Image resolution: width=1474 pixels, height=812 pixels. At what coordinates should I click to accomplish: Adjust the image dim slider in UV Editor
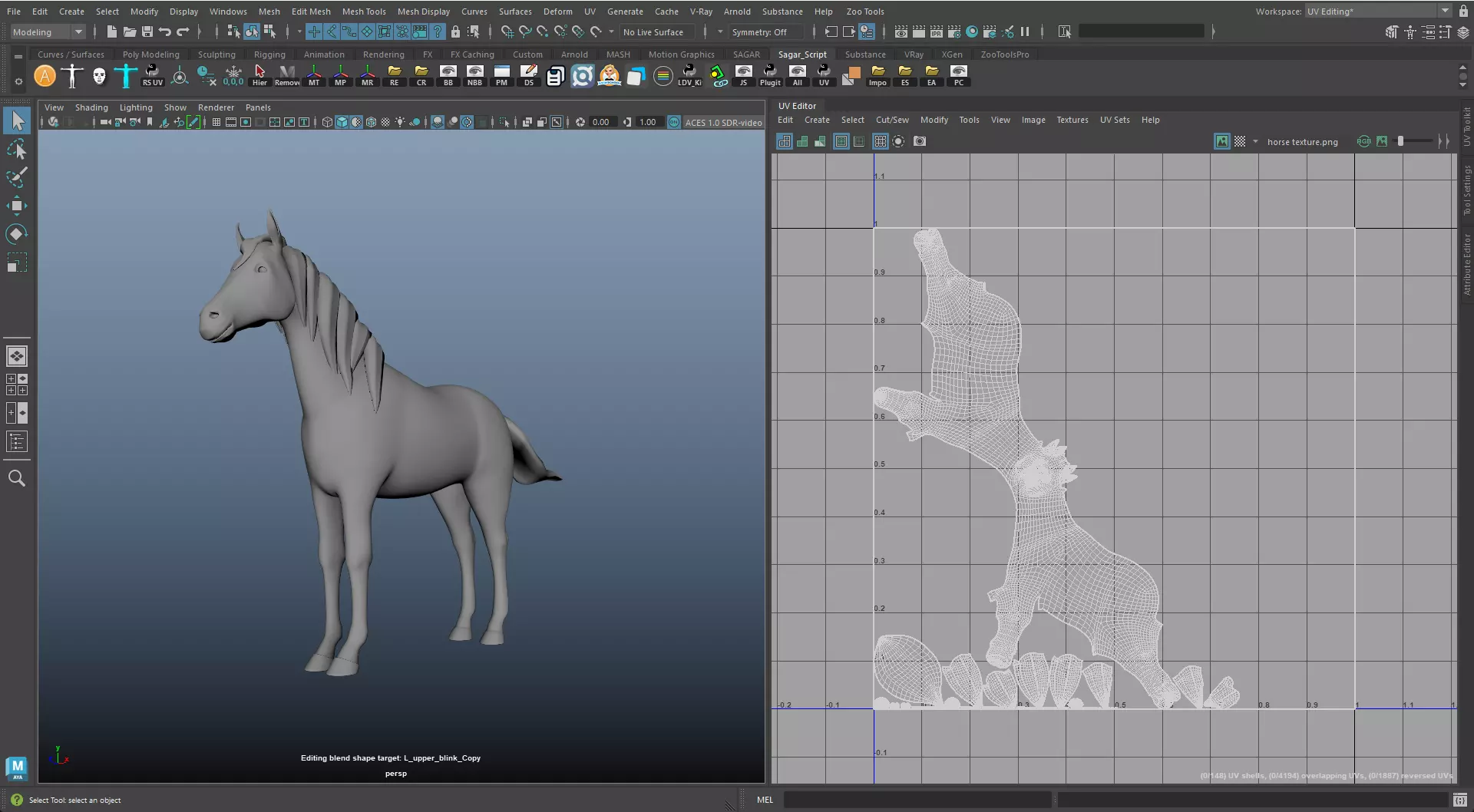click(1413, 141)
